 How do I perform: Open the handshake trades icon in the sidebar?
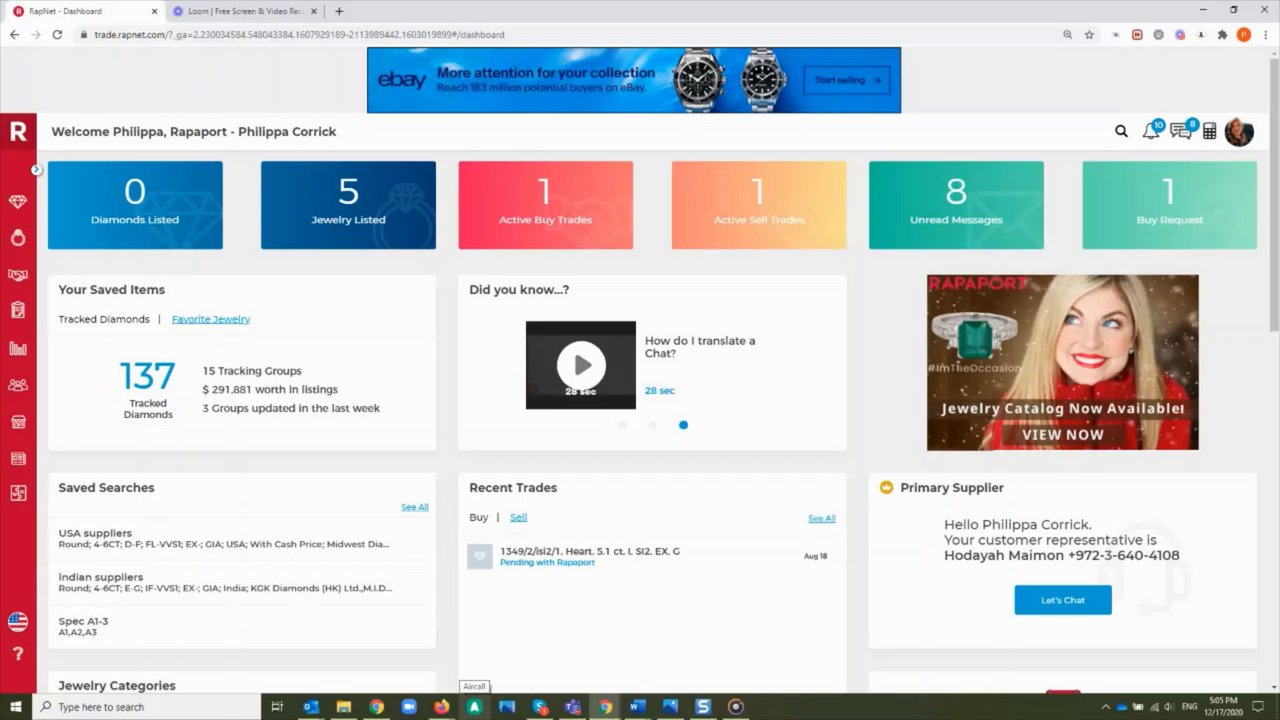click(18, 275)
